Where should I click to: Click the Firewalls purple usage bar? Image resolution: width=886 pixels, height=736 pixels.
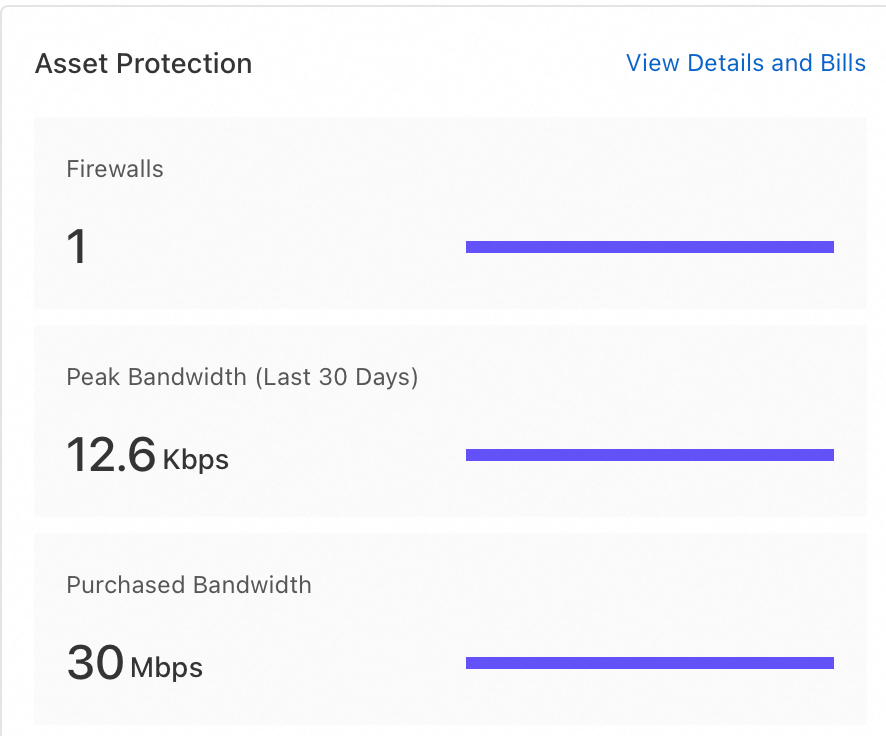(x=649, y=247)
